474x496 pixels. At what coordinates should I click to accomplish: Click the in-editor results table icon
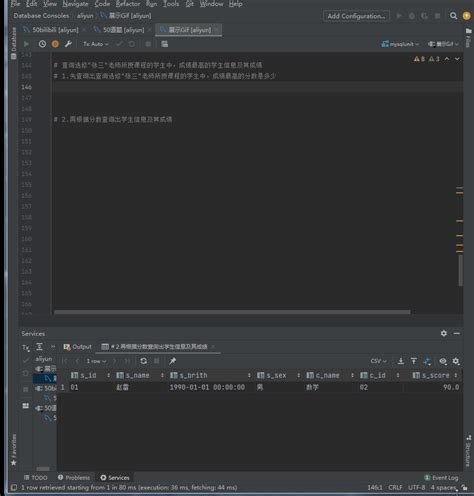pos(165,44)
